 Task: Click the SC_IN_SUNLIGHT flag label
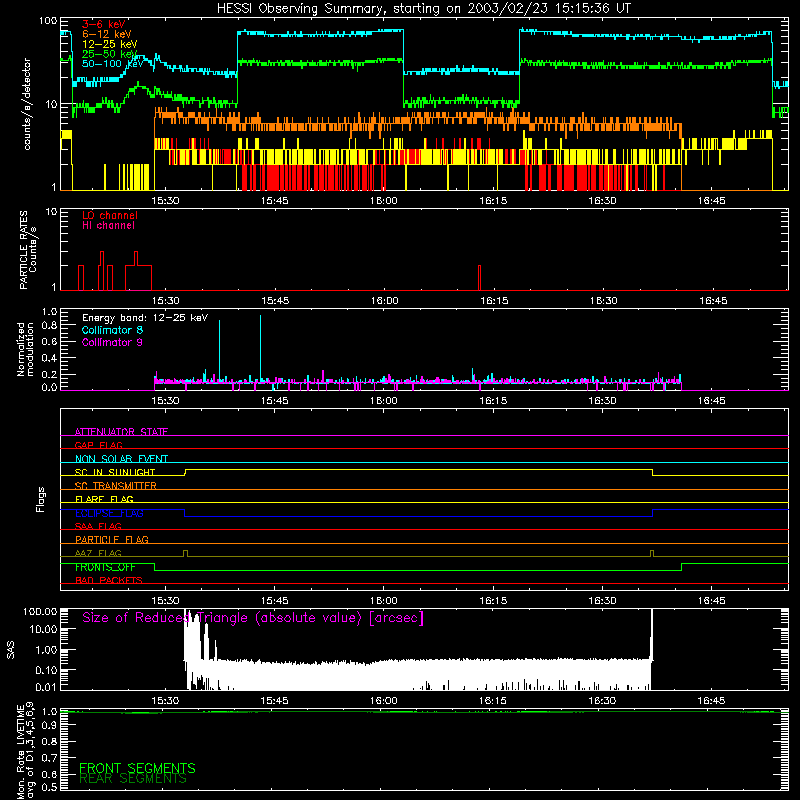click(115, 472)
